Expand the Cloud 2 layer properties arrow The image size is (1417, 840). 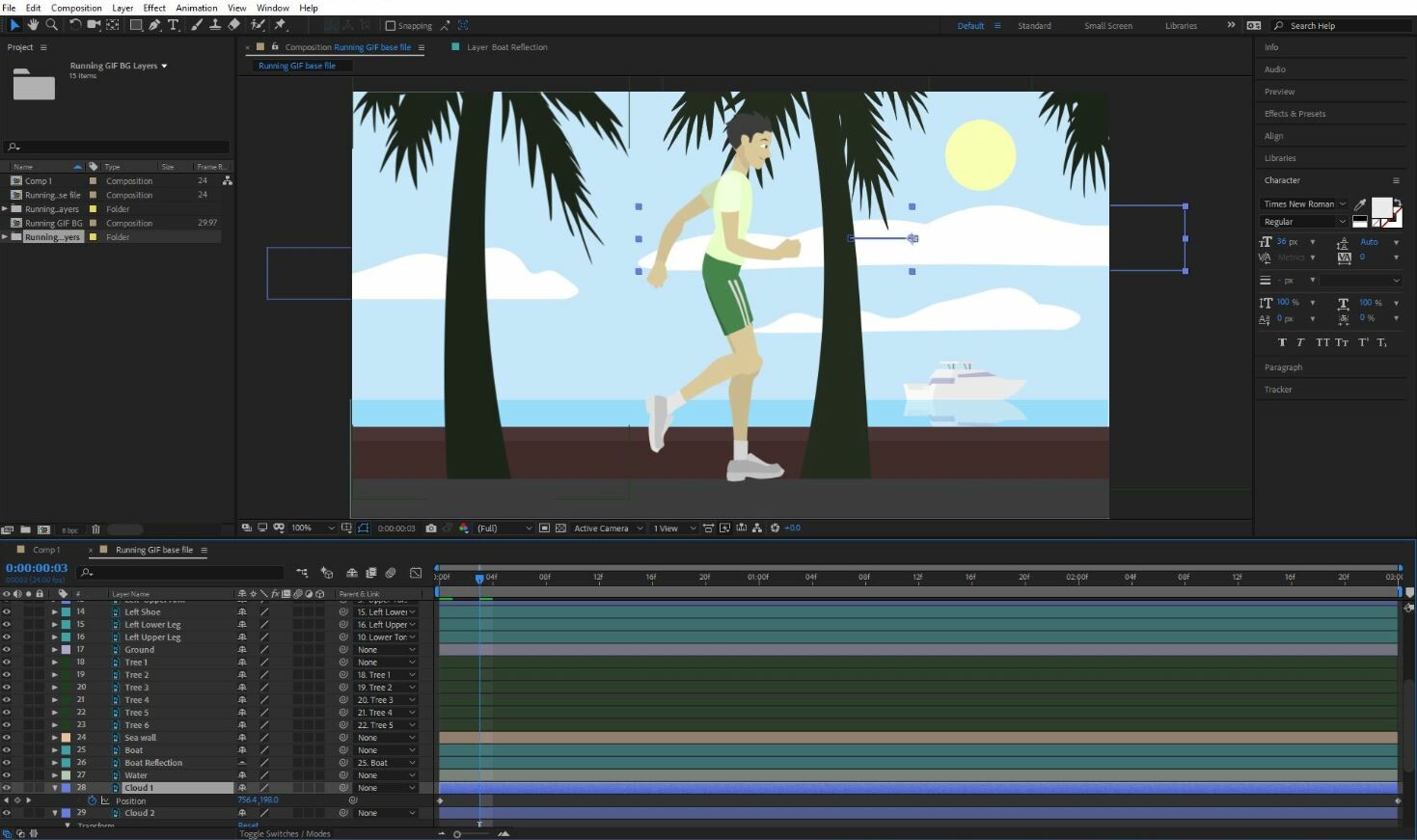coord(55,812)
